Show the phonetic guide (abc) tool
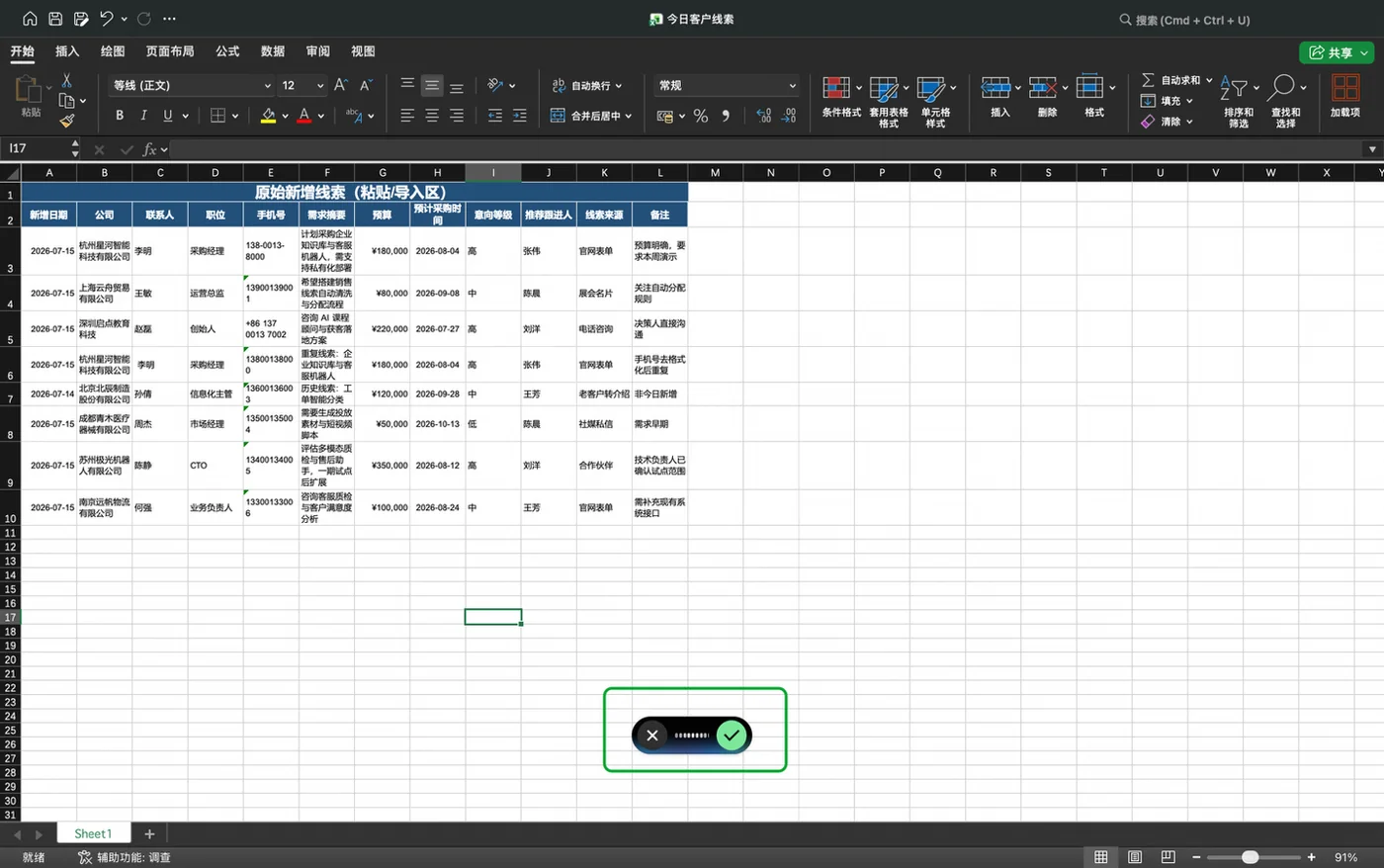Viewport: 1384px width, 868px height. pos(353,116)
